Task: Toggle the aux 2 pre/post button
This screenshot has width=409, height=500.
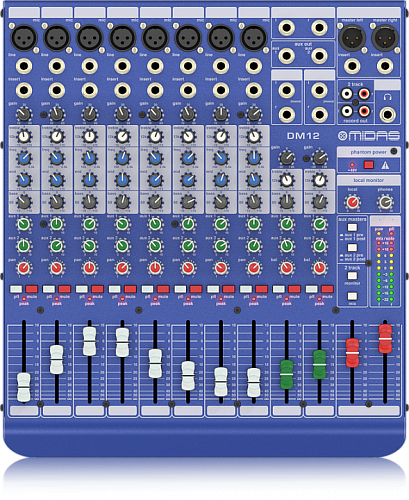Action: 352,248
